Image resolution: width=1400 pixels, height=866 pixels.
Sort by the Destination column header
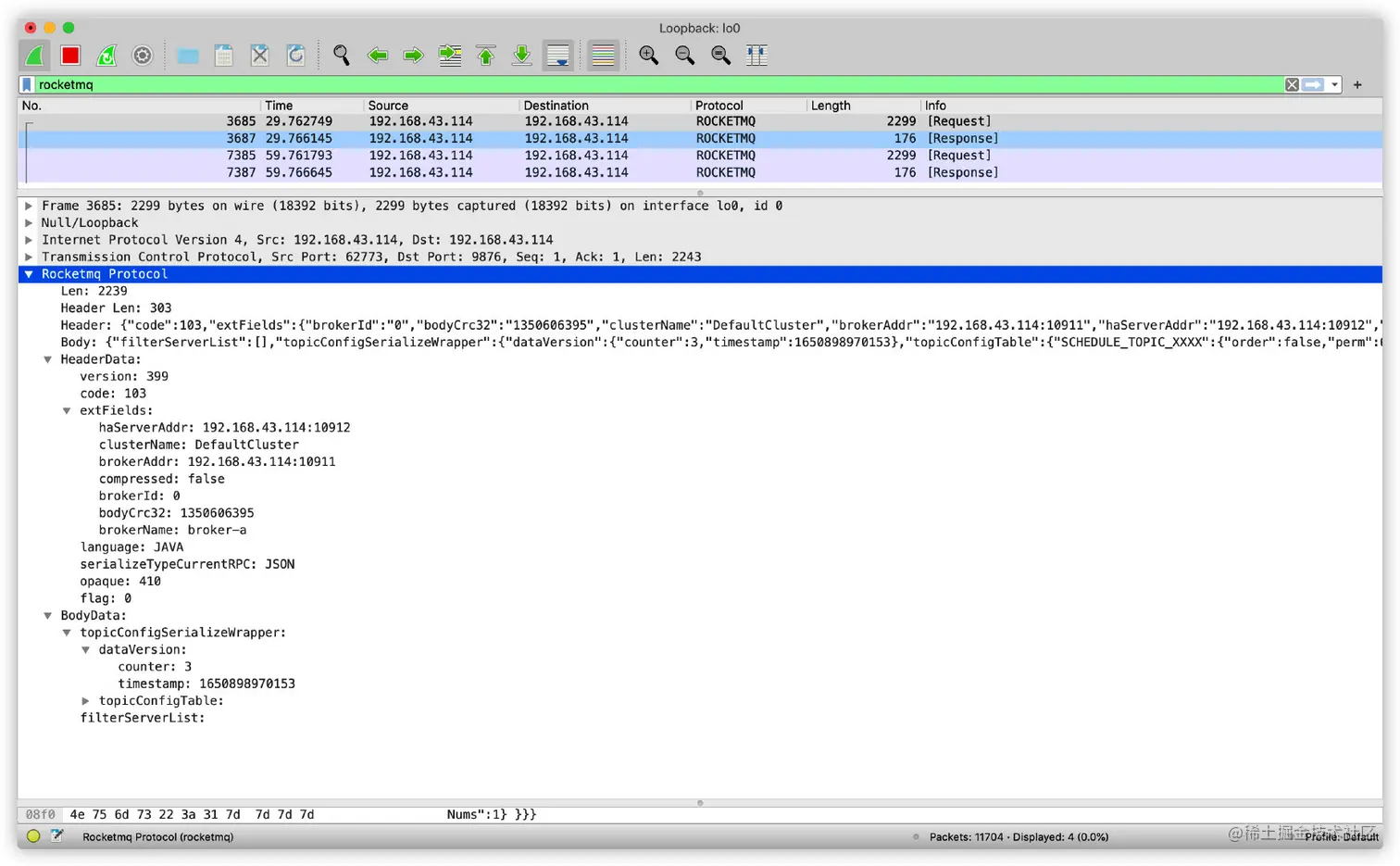[x=605, y=106]
